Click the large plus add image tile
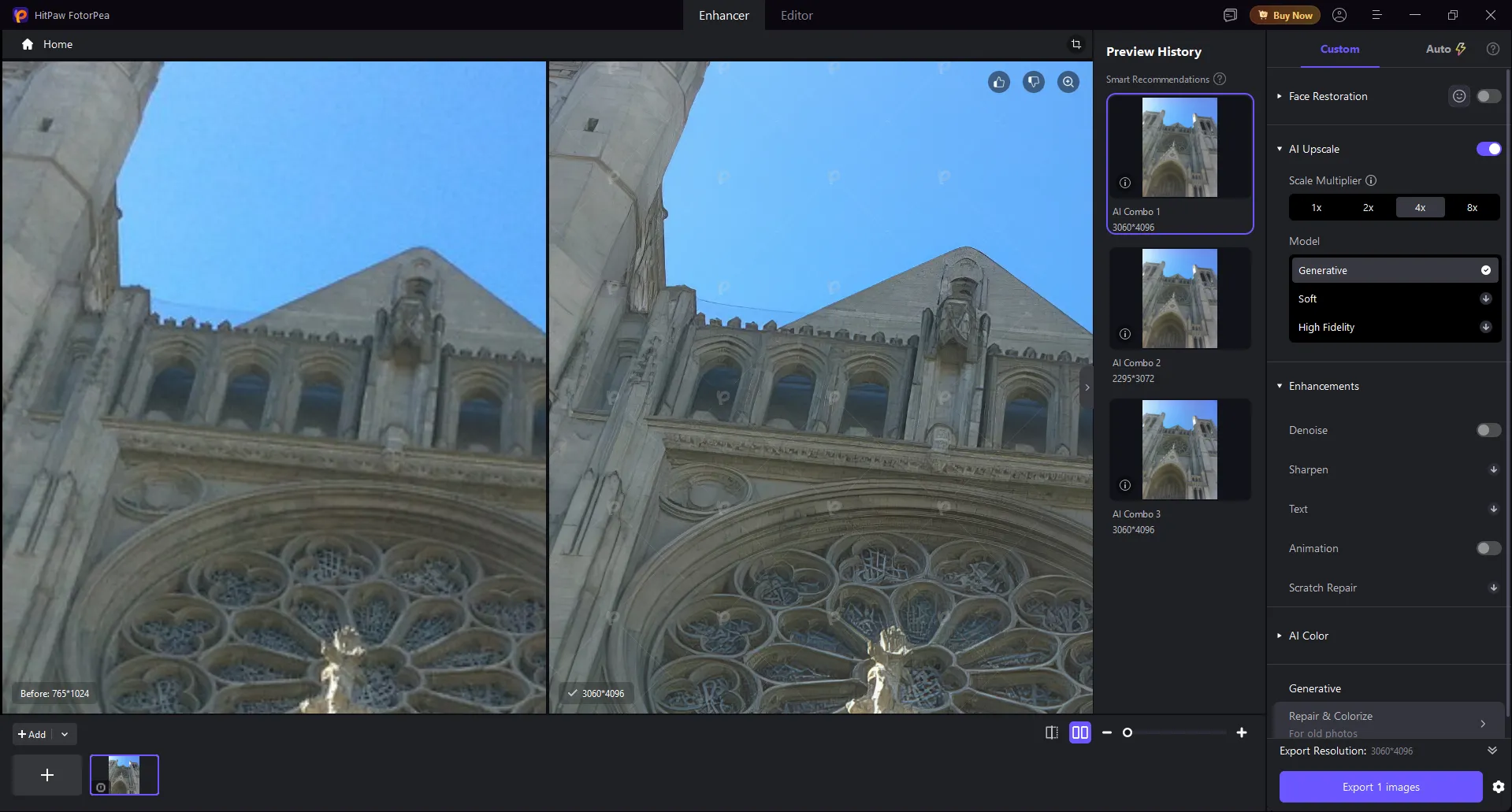The width and height of the screenshot is (1512, 812). (x=47, y=775)
